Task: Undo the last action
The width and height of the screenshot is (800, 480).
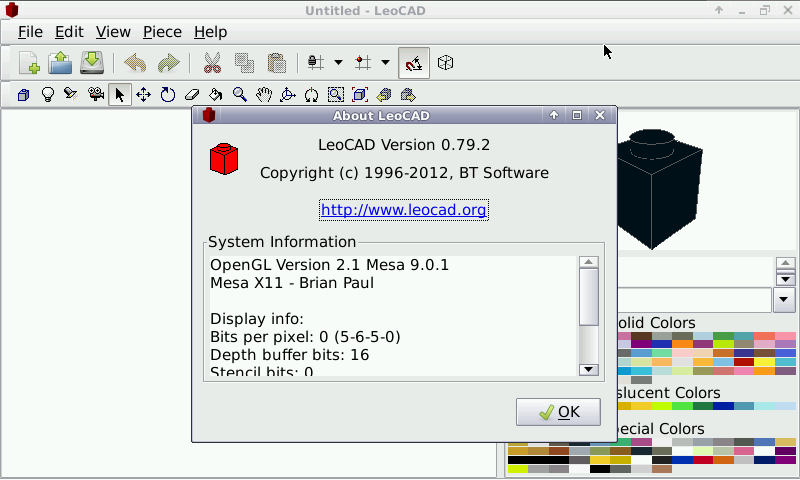Action: [x=135, y=63]
